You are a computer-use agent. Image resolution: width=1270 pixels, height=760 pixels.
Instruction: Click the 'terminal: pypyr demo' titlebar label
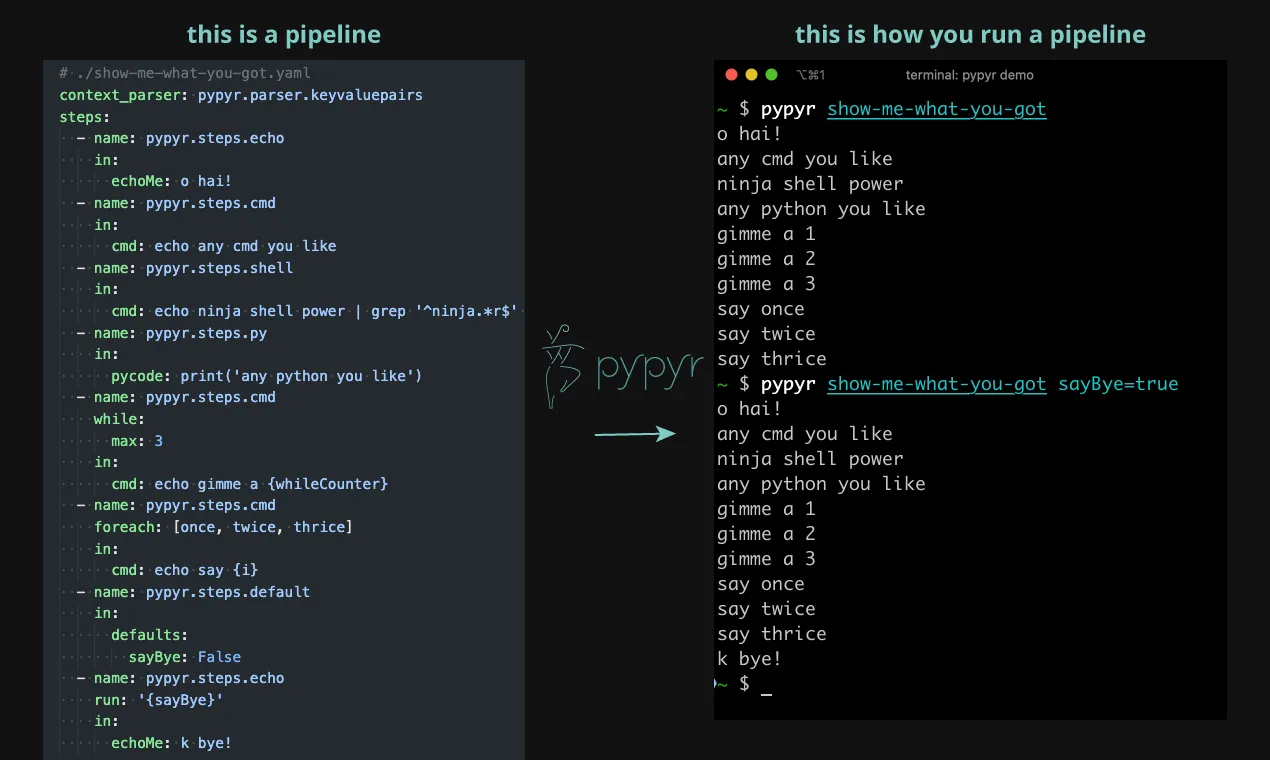pyautogui.click(x=970, y=74)
